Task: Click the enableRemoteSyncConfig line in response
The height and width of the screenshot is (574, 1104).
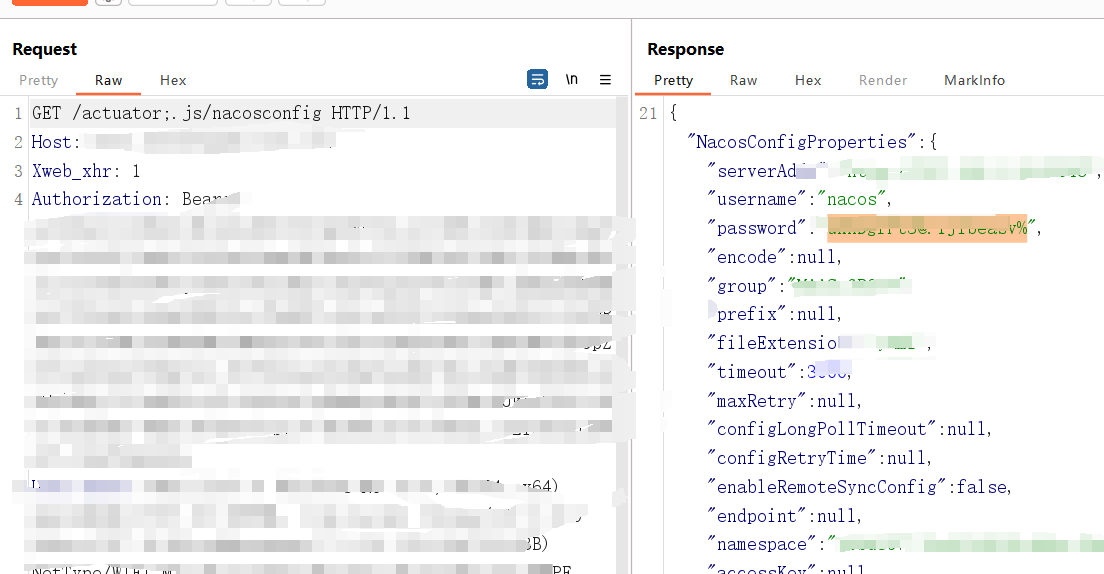Action: [x=860, y=487]
